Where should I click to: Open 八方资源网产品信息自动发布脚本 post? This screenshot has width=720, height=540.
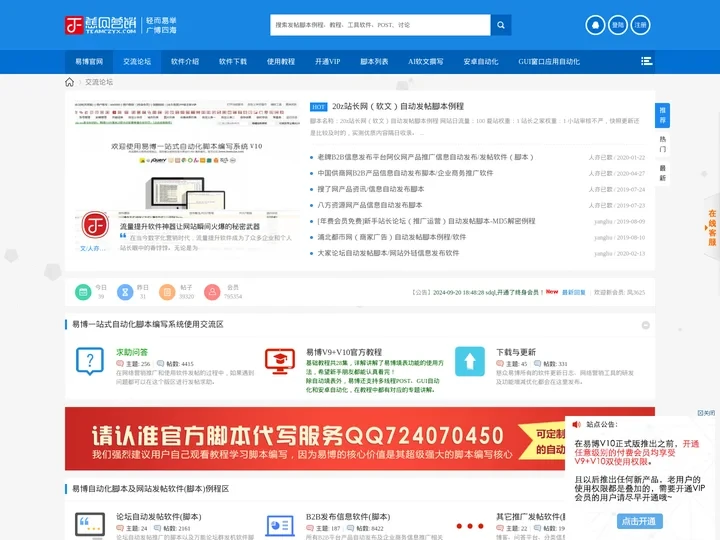pos(370,205)
